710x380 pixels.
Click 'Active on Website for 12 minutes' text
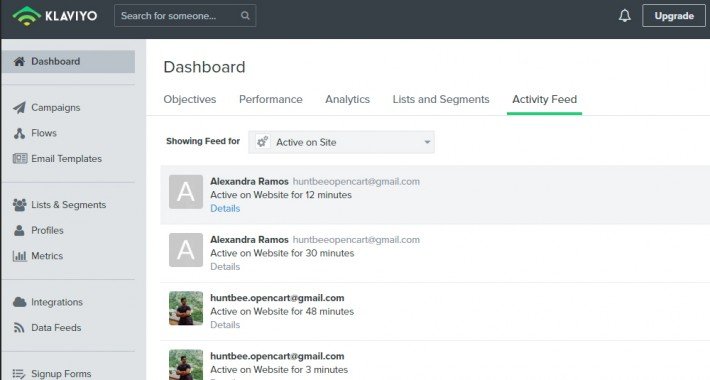click(x=281, y=195)
